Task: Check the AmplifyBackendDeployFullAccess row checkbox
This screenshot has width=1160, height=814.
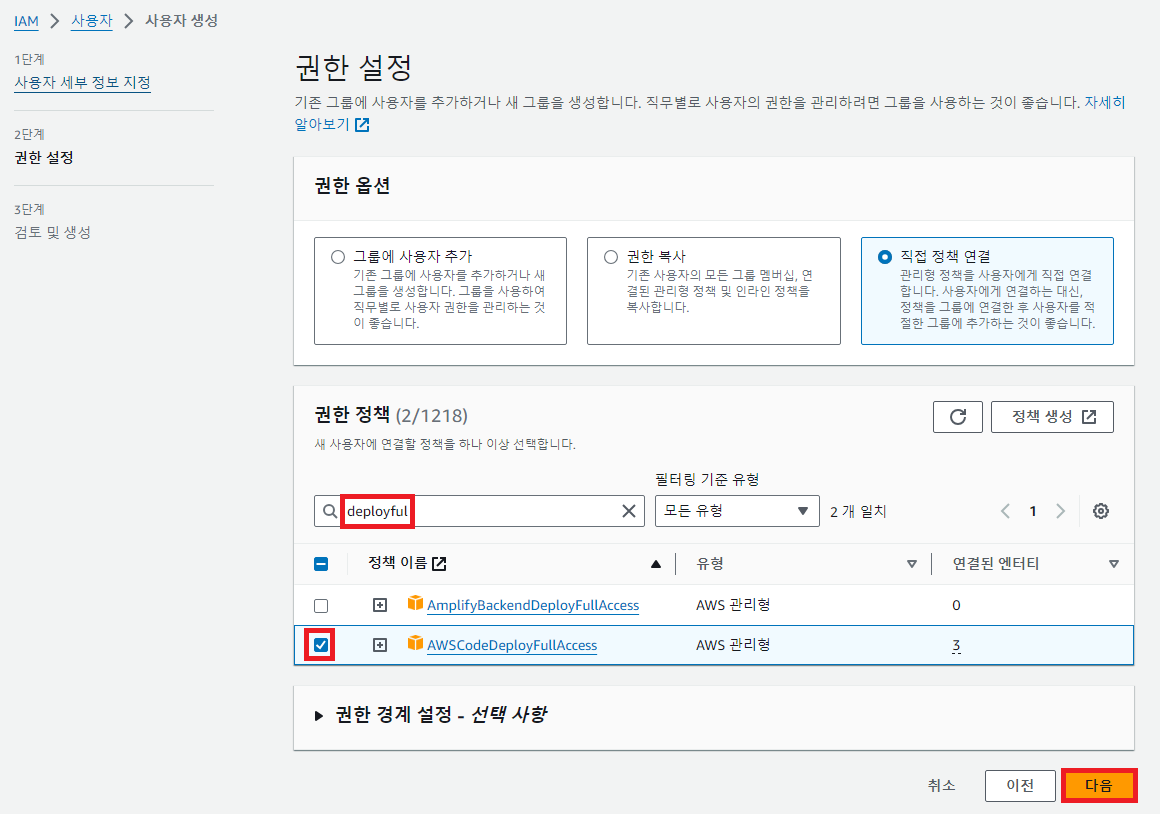Action: (x=321, y=605)
